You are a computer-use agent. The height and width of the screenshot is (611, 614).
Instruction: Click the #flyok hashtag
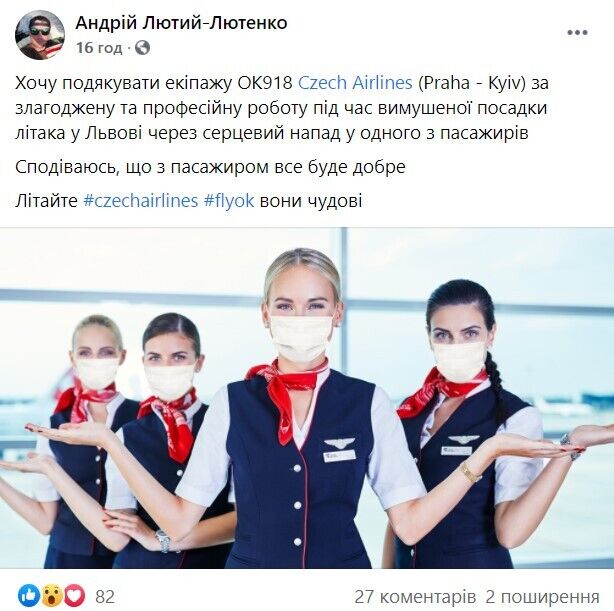229,201
